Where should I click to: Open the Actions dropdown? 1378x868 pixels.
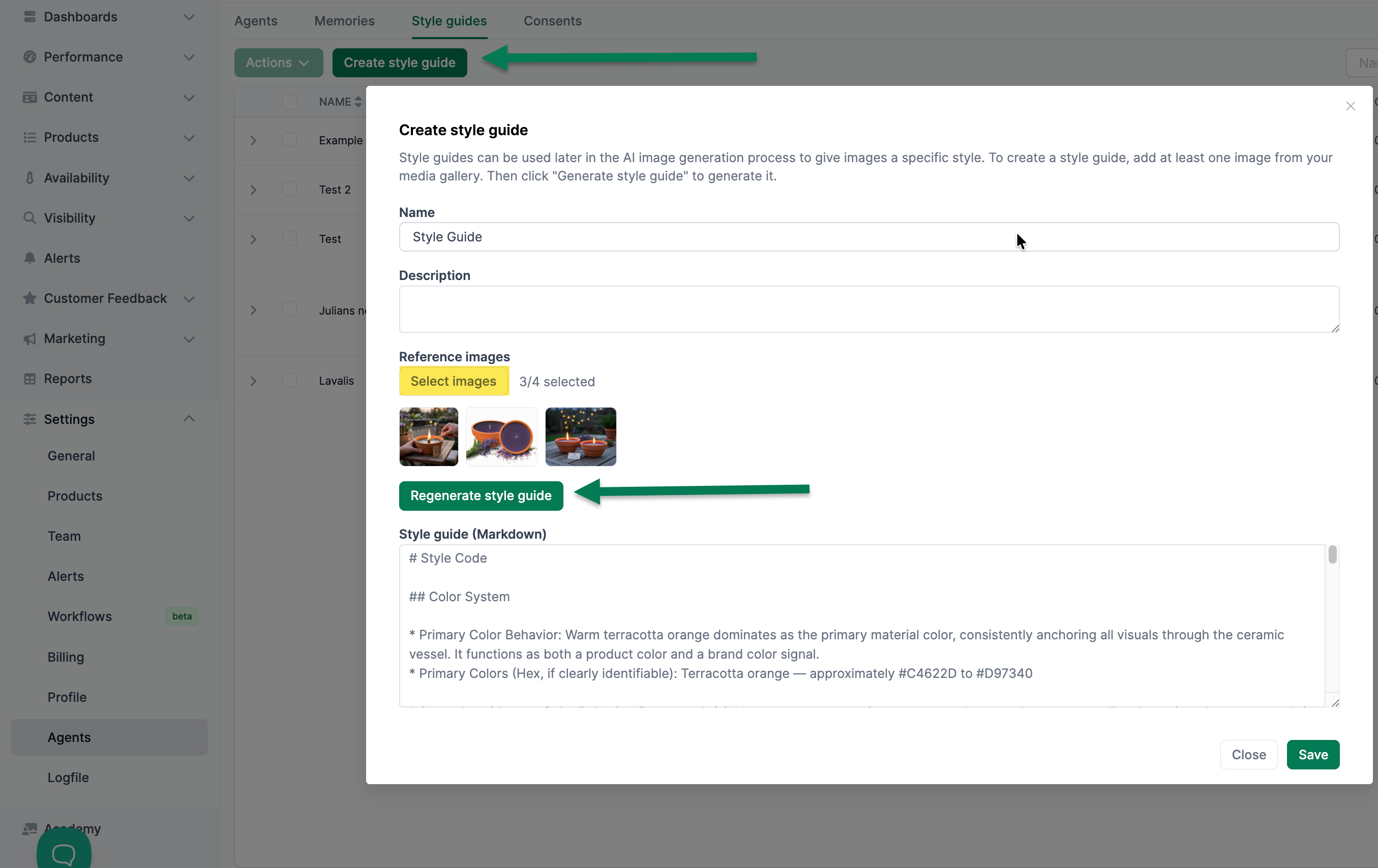[x=278, y=63]
